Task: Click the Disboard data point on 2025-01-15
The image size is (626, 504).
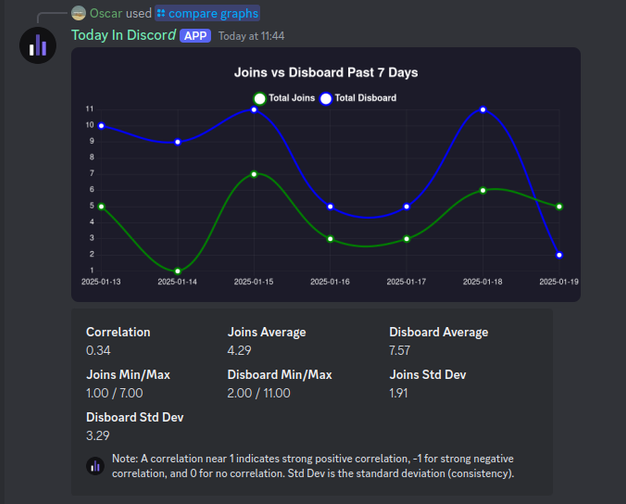Action: tap(254, 109)
